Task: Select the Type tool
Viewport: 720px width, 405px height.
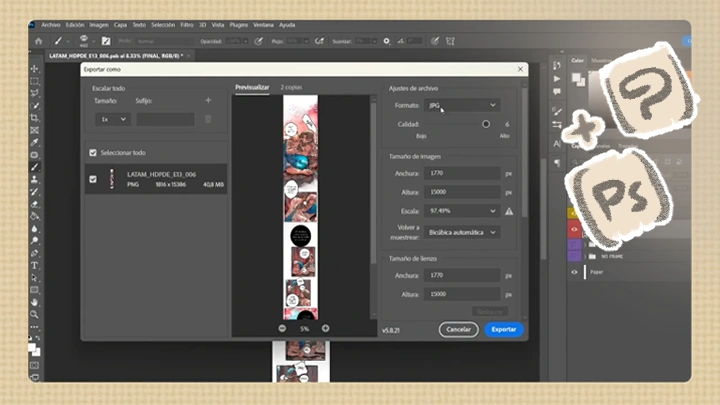Action: point(34,265)
